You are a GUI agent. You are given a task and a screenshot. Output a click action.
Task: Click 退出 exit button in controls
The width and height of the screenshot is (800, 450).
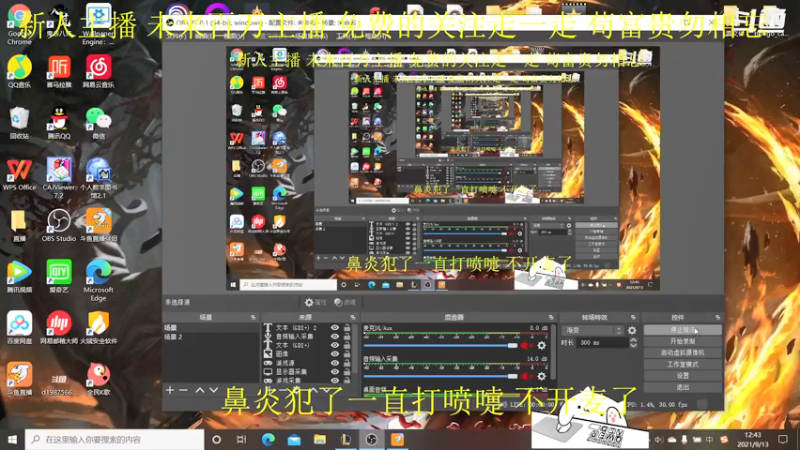683,387
